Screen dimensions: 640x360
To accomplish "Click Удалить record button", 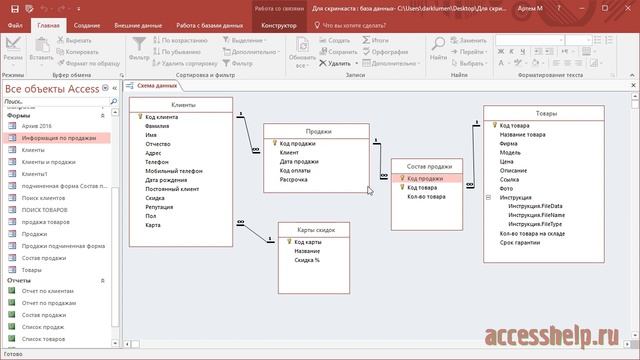I will click(335, 63).
